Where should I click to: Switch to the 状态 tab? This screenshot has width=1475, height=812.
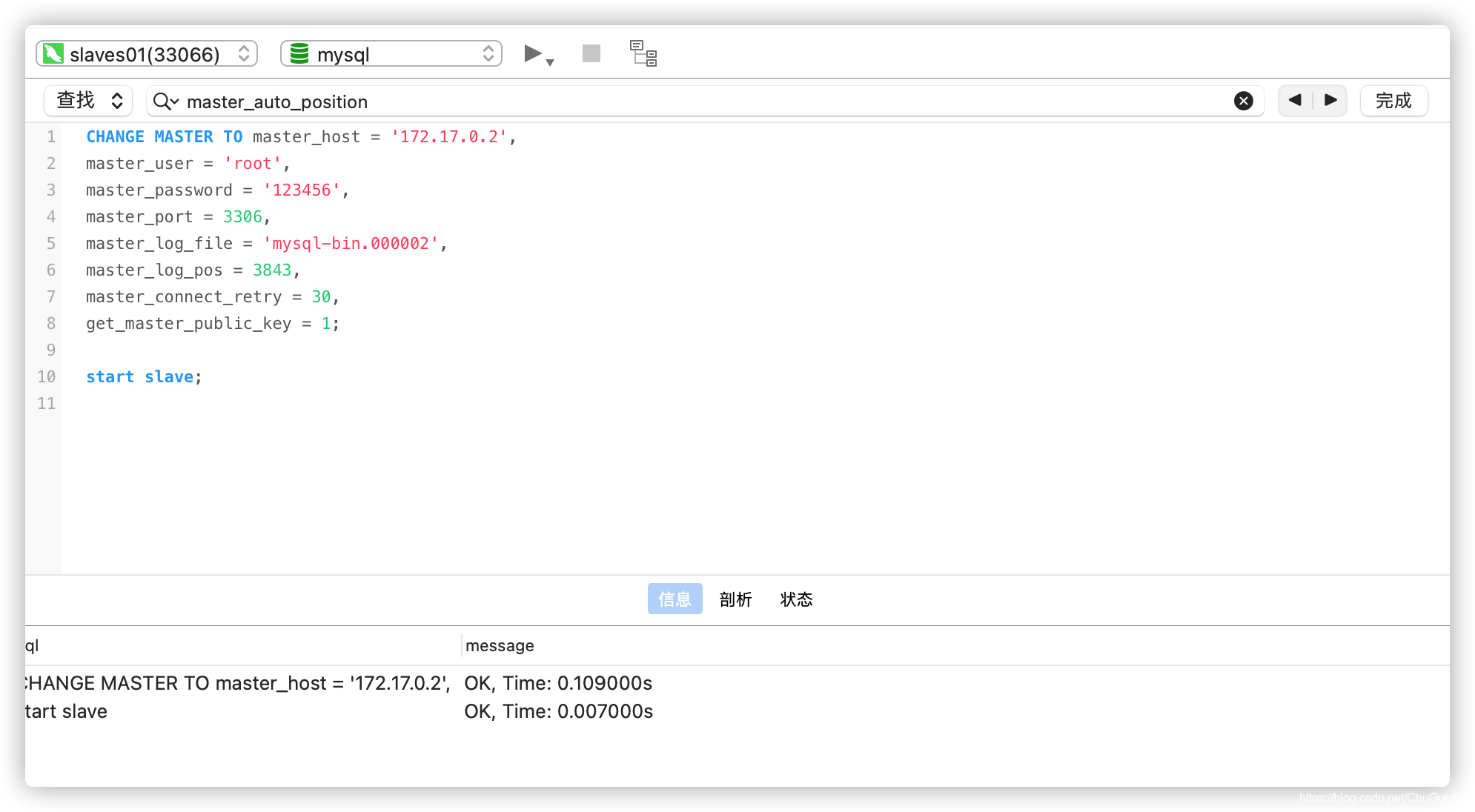click(x=796, y=599)
